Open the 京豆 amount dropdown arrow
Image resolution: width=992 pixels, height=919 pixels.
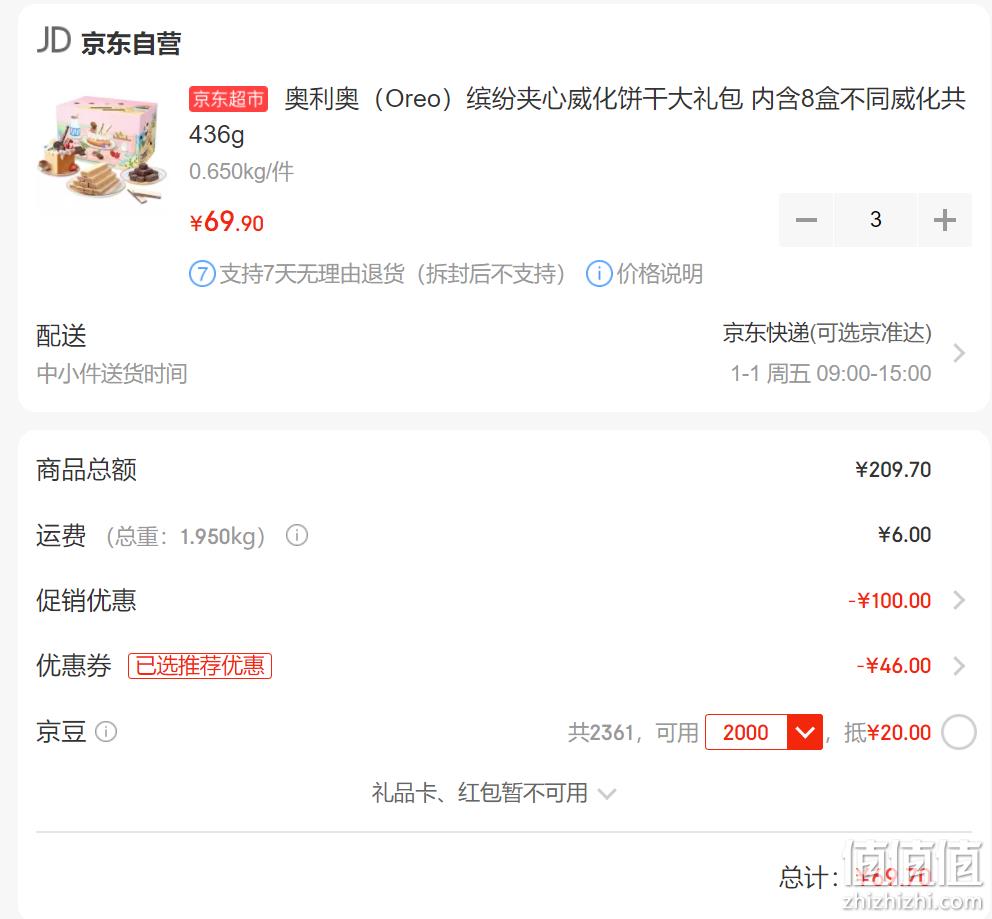pyautogui.click(x=804, y=732)
